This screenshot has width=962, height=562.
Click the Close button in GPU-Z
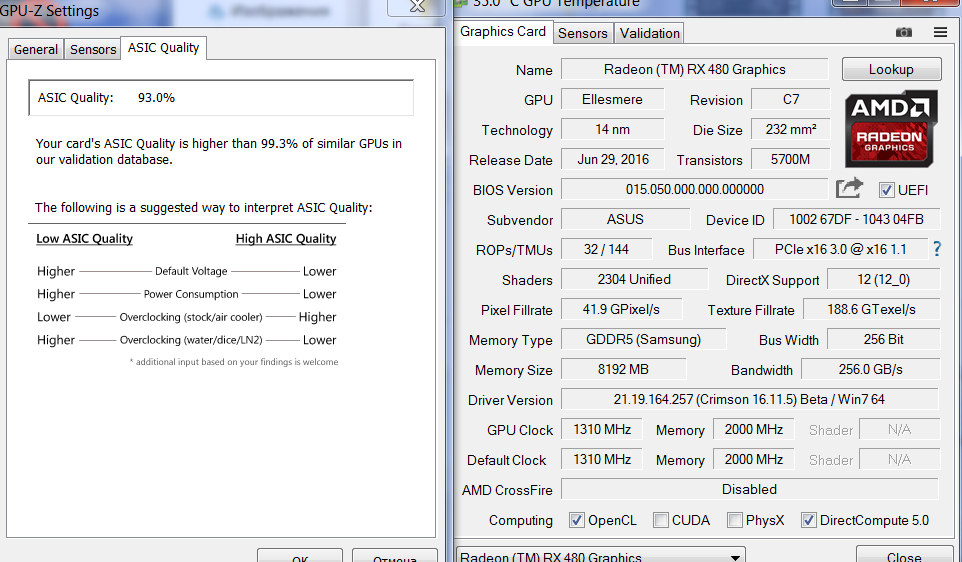pos(904,556)
